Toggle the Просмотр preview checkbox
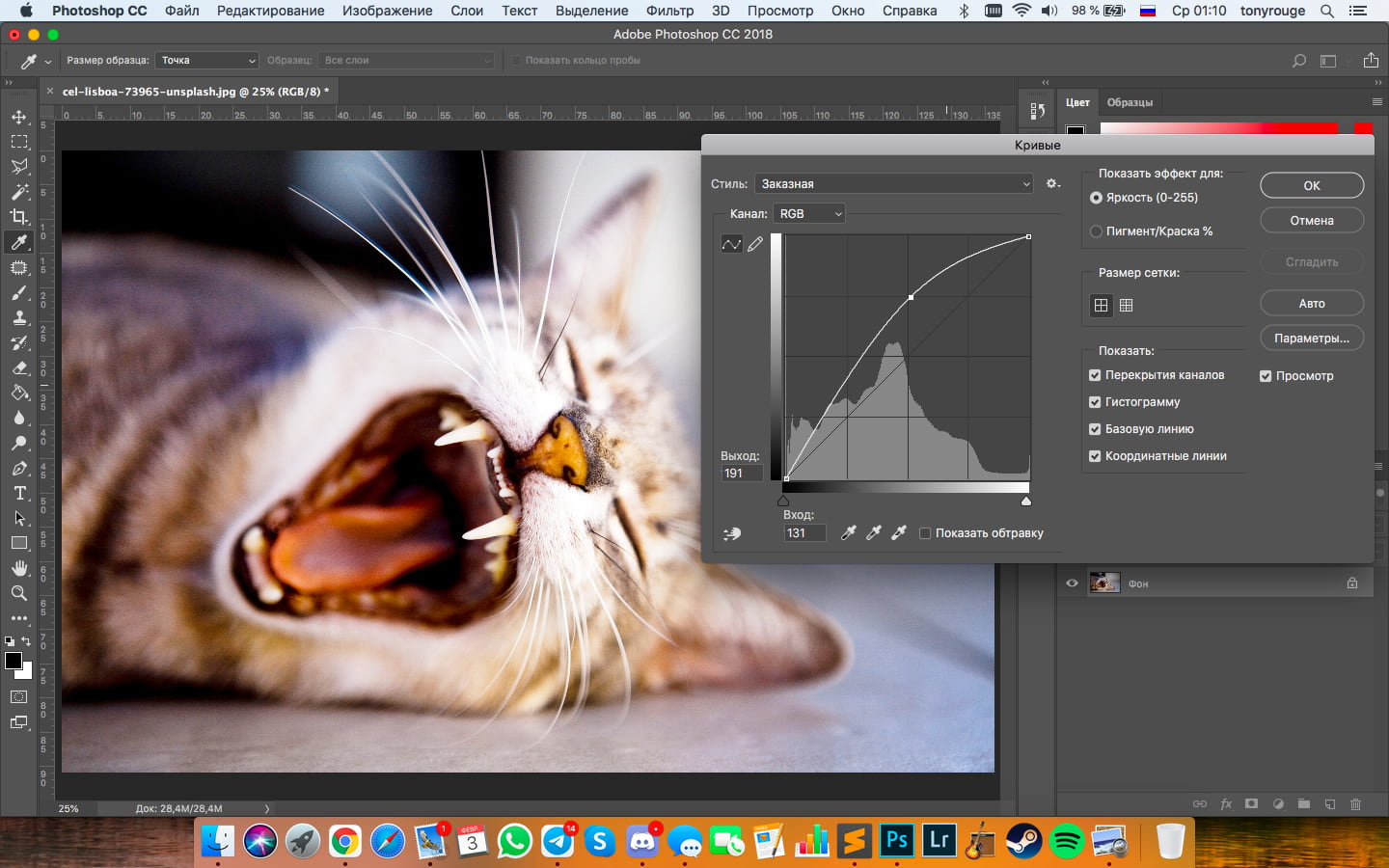The height and width of the screenshot is (868, 1389). pyautogui.click(x=1266, y=376)
